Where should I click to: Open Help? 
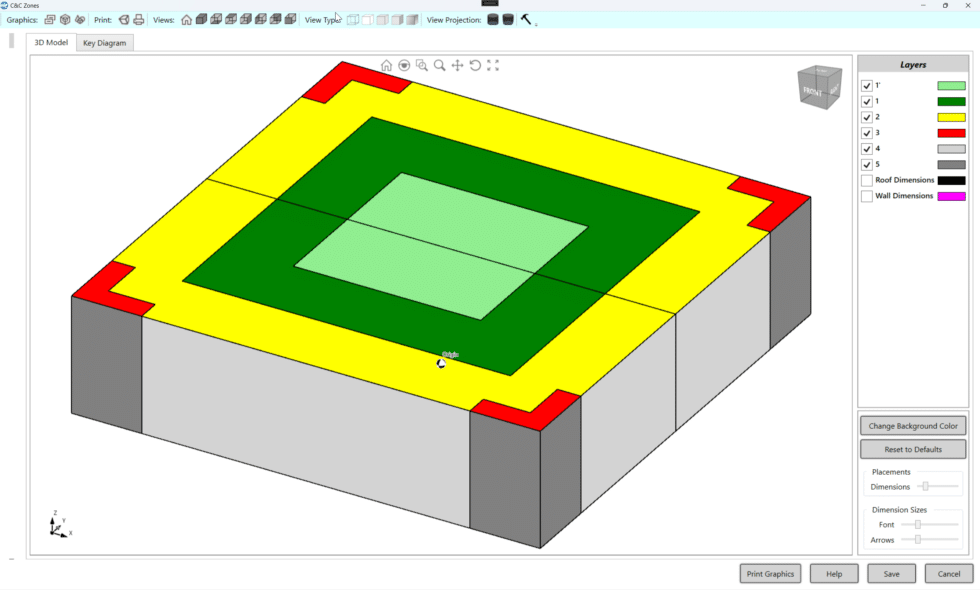click(834, 574)
